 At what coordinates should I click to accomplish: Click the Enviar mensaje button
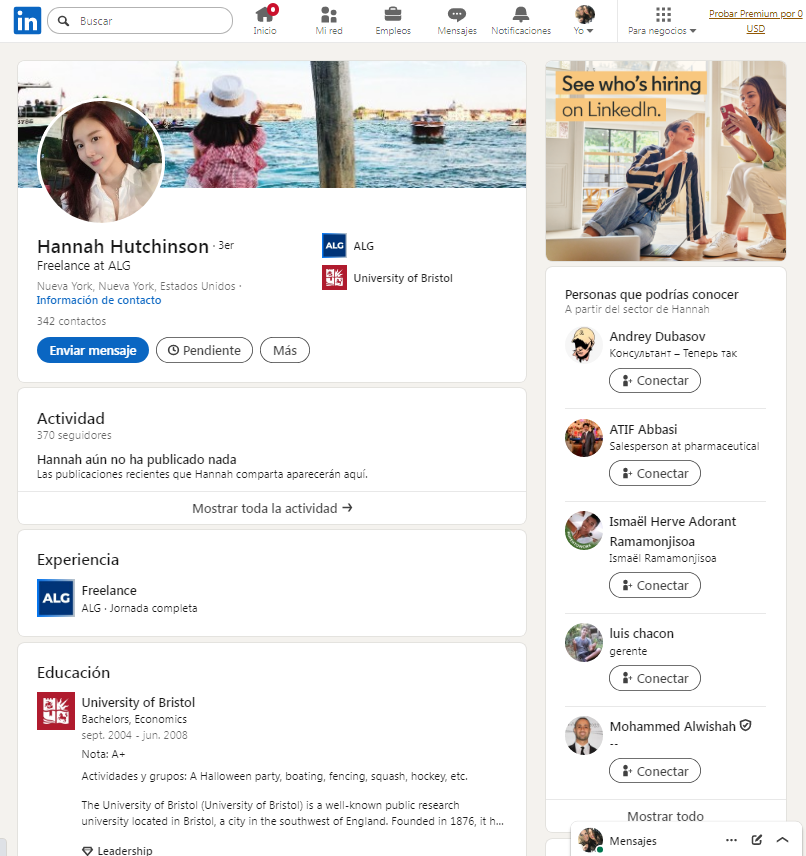pos(93,350)
